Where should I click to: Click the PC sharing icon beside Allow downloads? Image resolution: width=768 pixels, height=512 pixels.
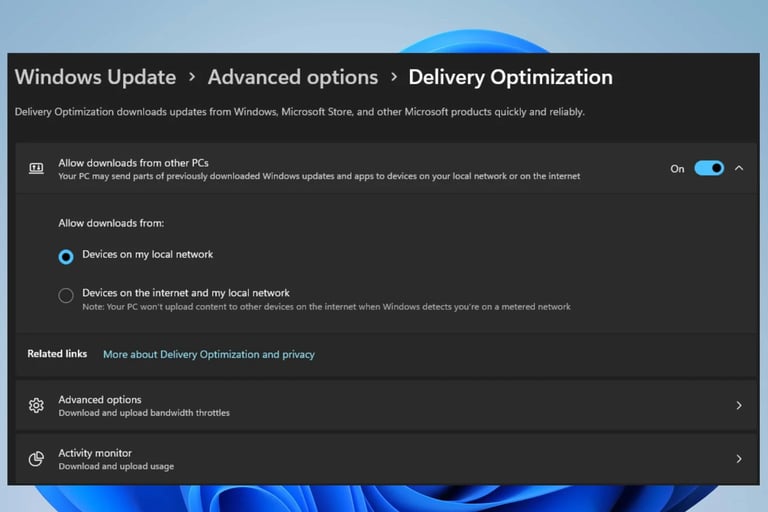(36, 169)
